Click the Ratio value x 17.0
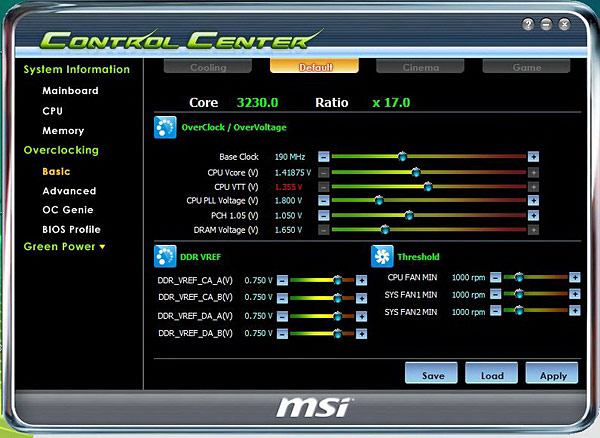The image size is (600, 438). point(391,103)
